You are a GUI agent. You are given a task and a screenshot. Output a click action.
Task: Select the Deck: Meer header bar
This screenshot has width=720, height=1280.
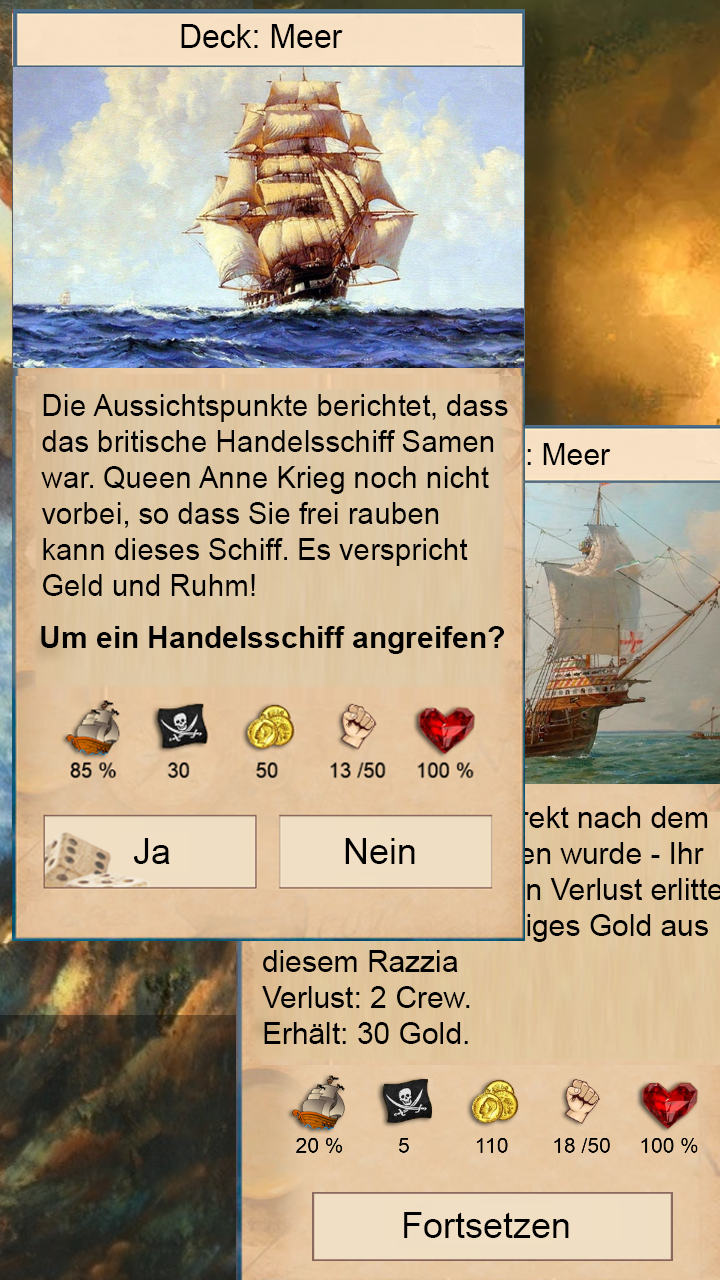point(269,39)
